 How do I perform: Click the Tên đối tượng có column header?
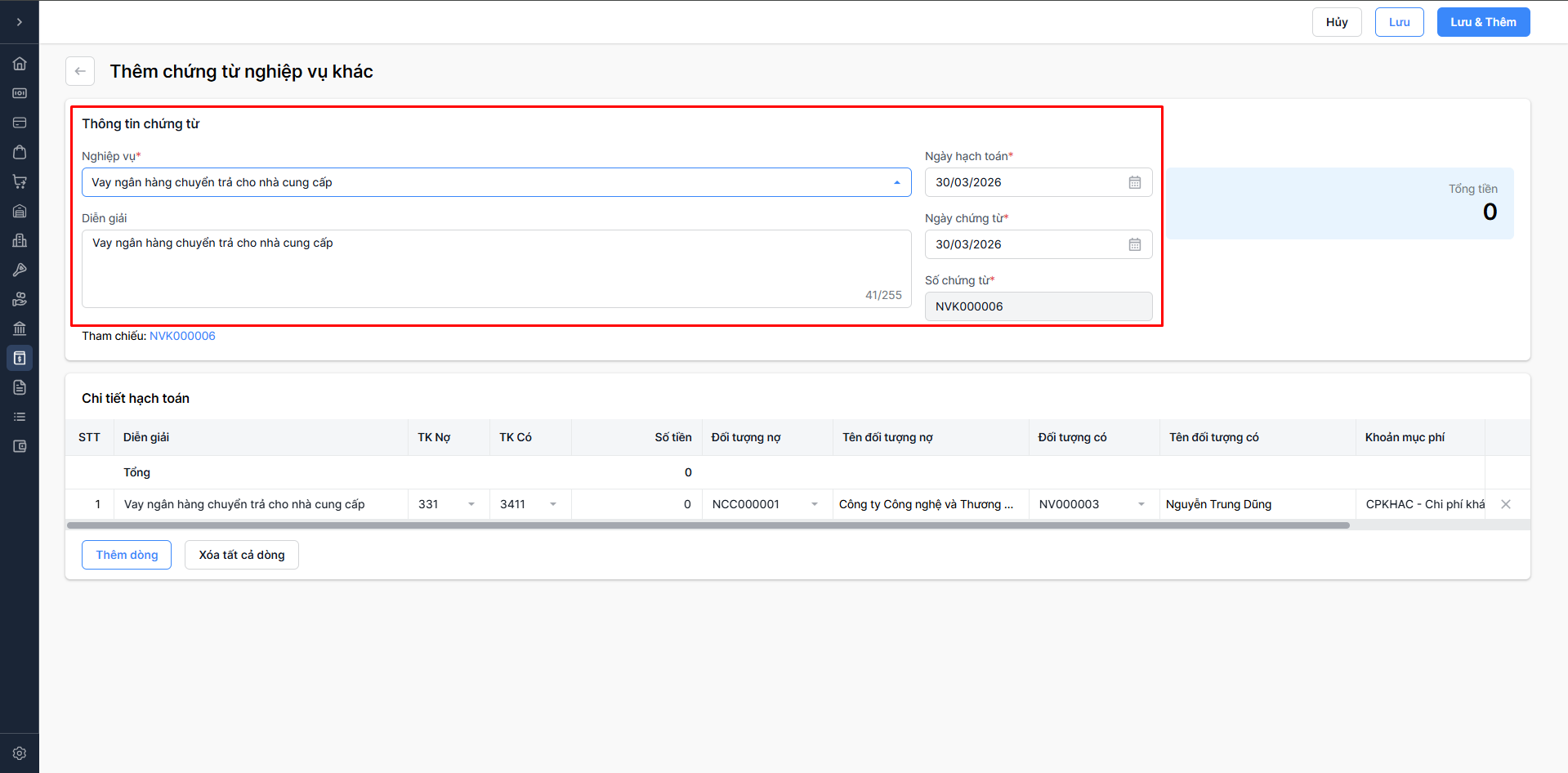1258,437
